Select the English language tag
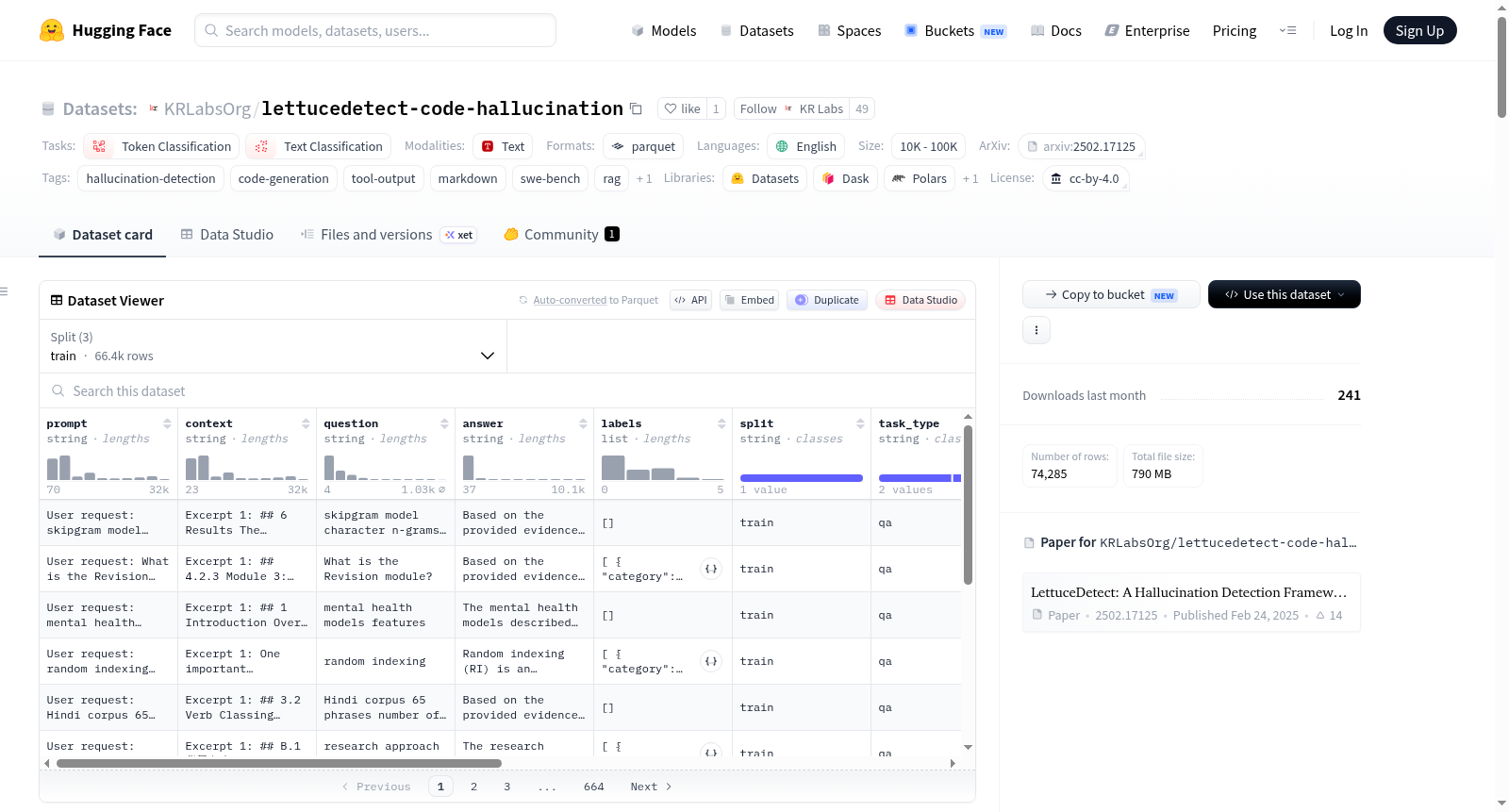Screen dimensions: 1509x812 click(806, 146)
